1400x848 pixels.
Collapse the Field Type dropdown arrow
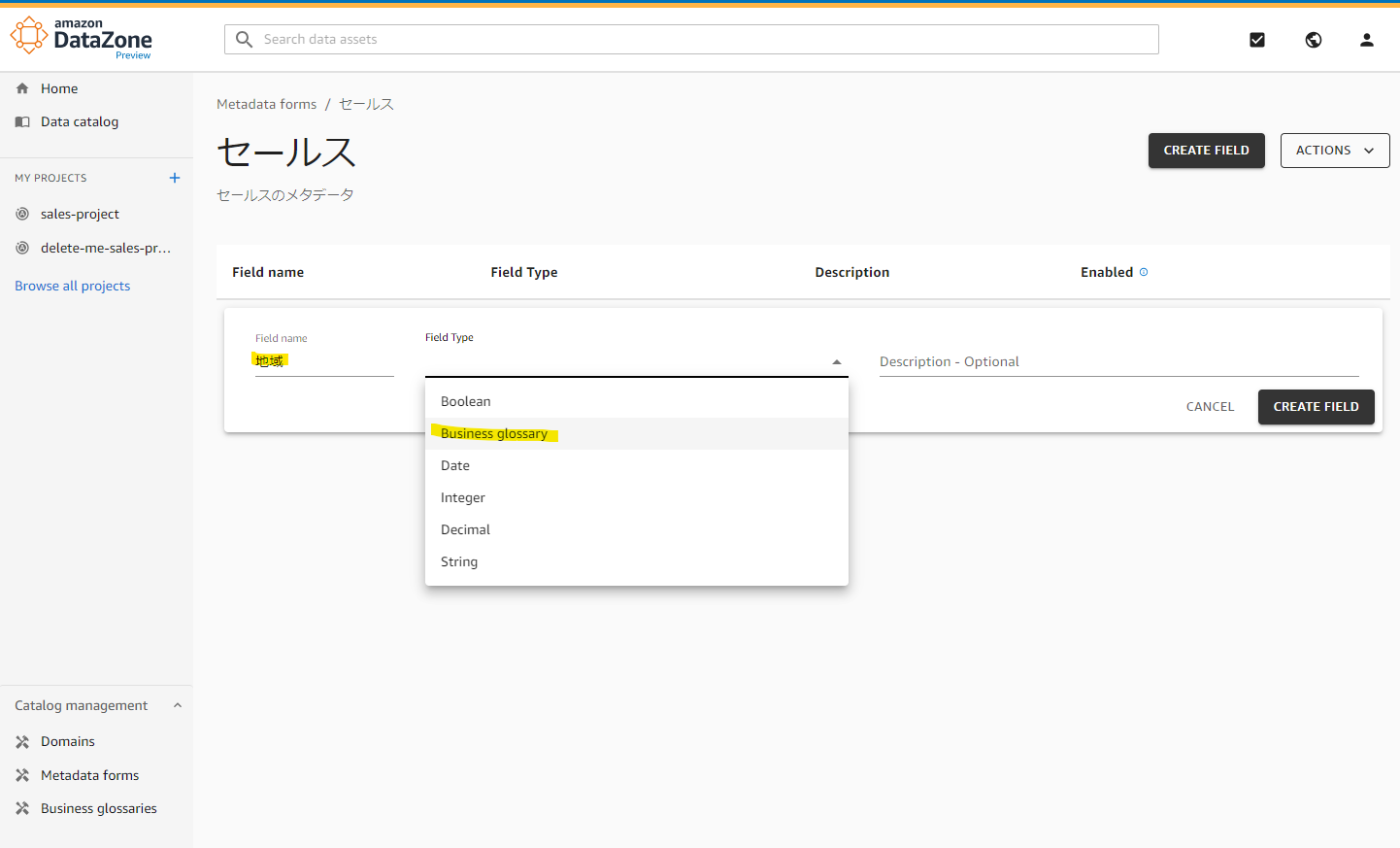coord(837,362)
